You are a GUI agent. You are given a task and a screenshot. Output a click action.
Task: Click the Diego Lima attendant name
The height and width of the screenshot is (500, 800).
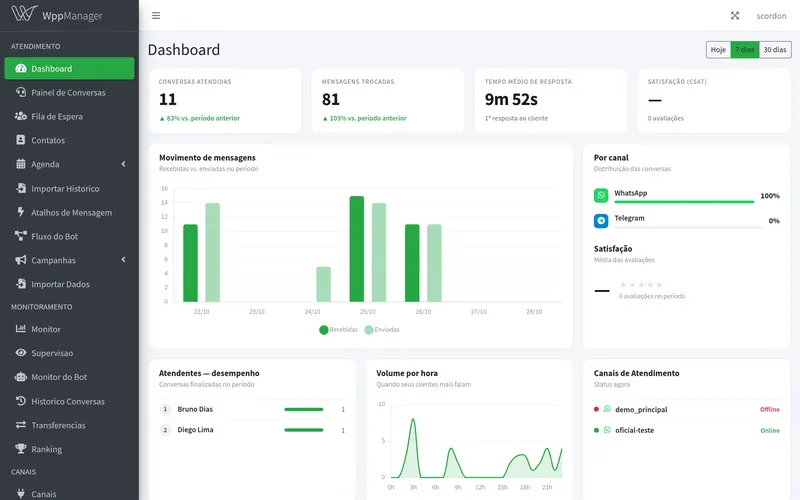pyautogui.click(x=195, y=430)
